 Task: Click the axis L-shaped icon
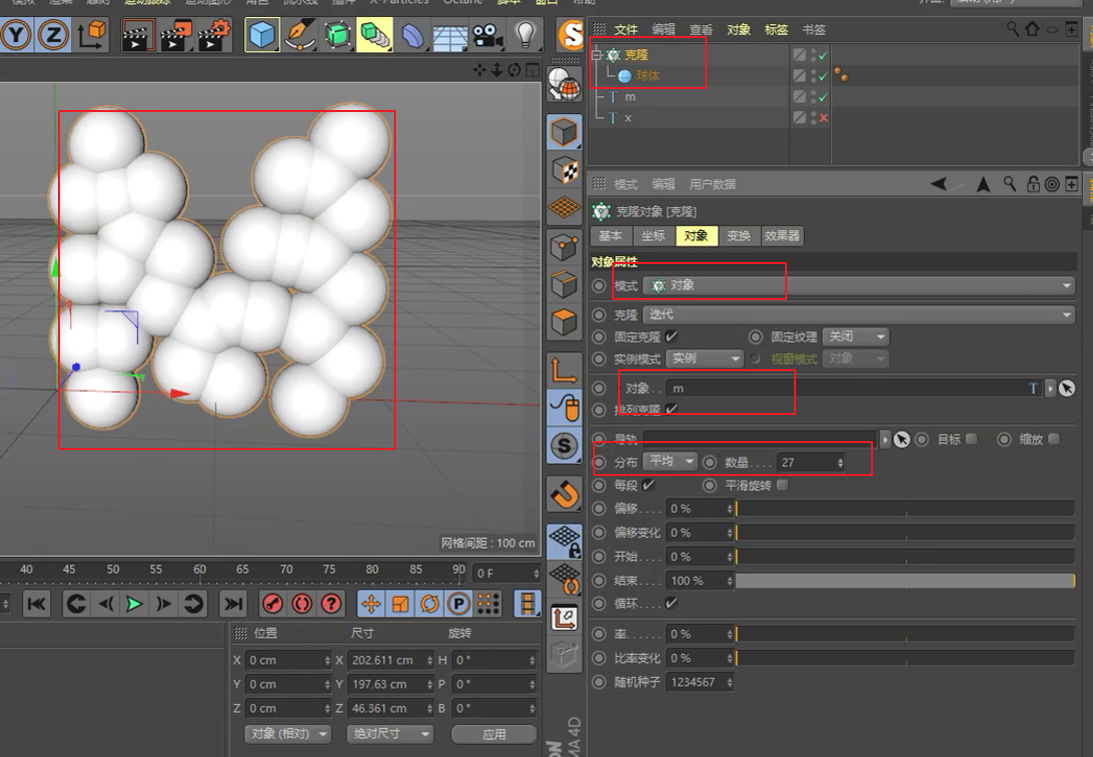[564, 370]
